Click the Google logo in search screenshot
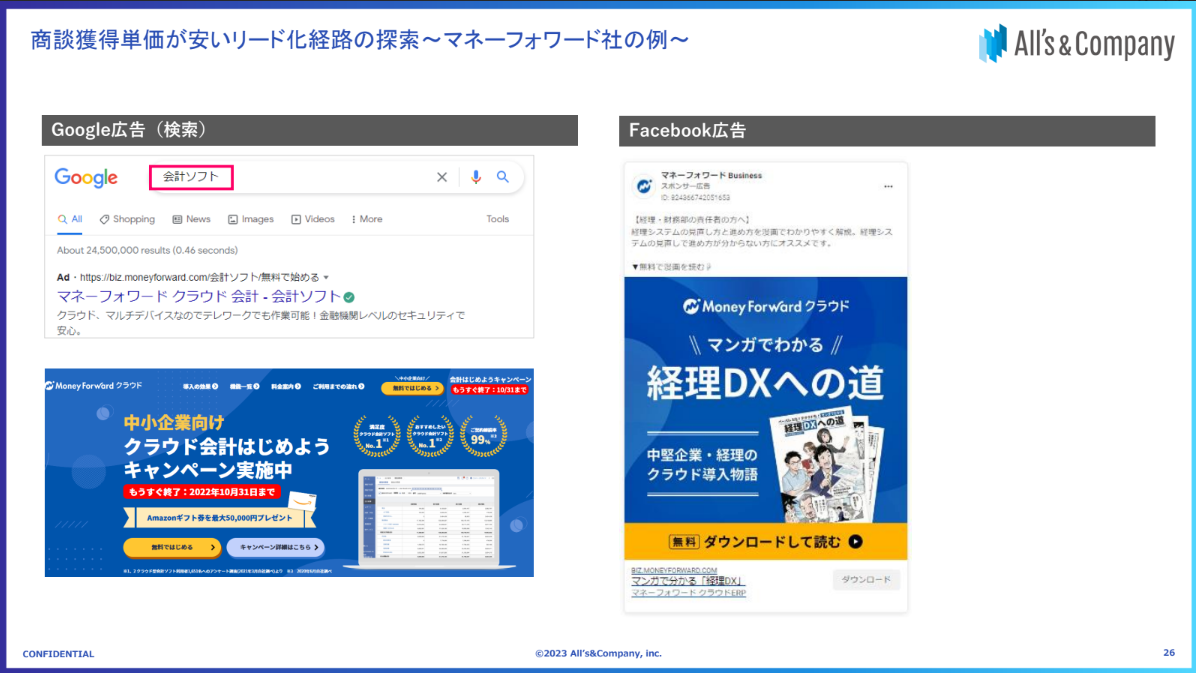 [x=86, y=178]
